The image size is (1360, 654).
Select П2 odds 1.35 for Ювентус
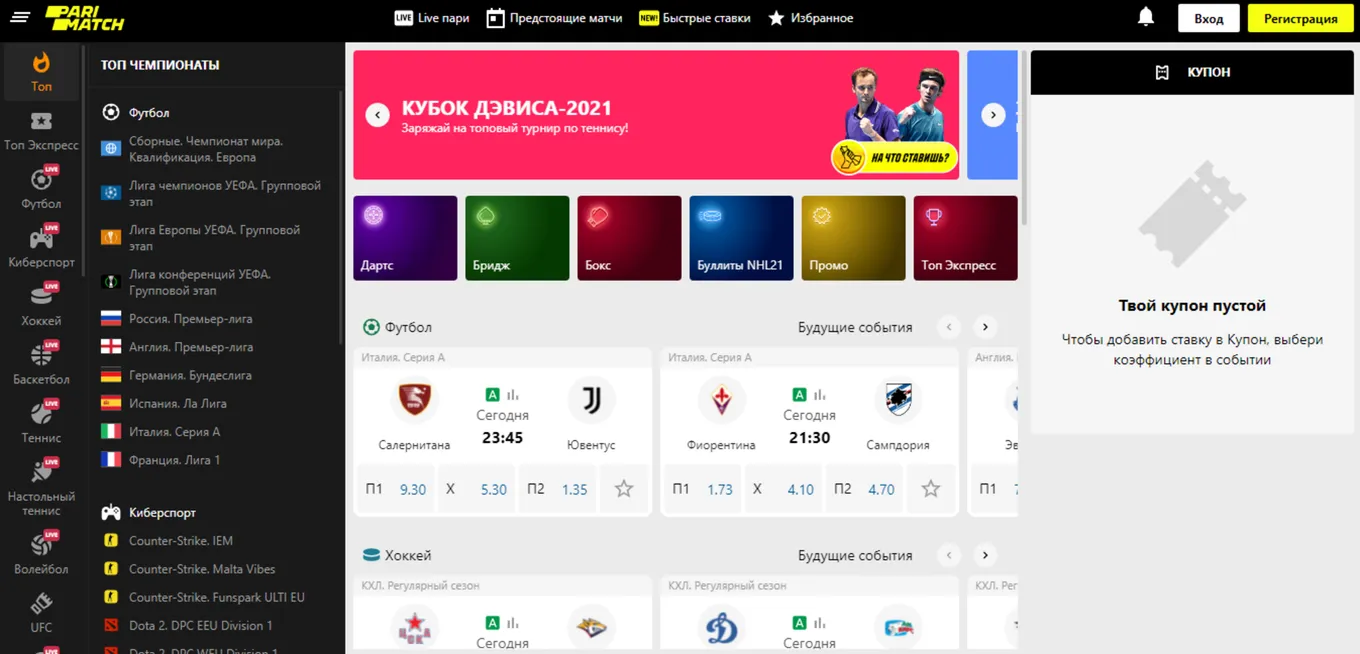click(557, 489)
